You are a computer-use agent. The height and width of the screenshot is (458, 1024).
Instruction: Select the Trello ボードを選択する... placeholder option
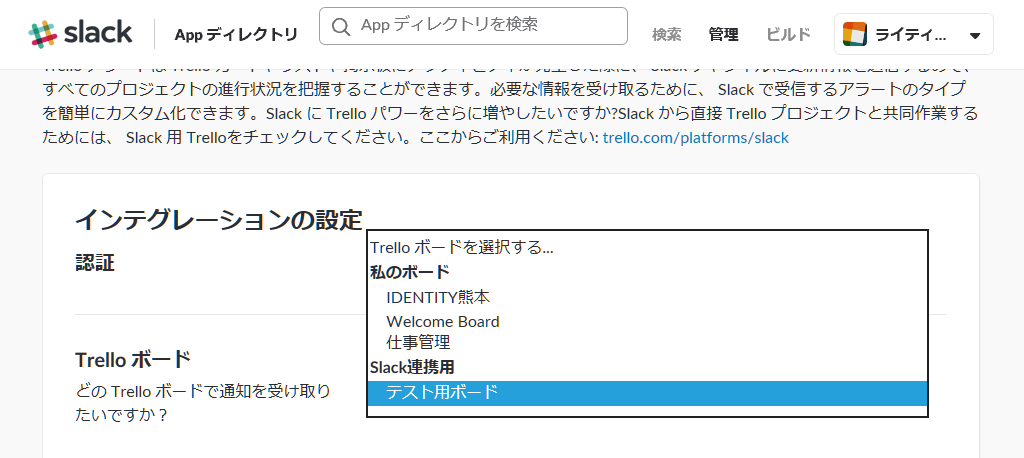462,247
